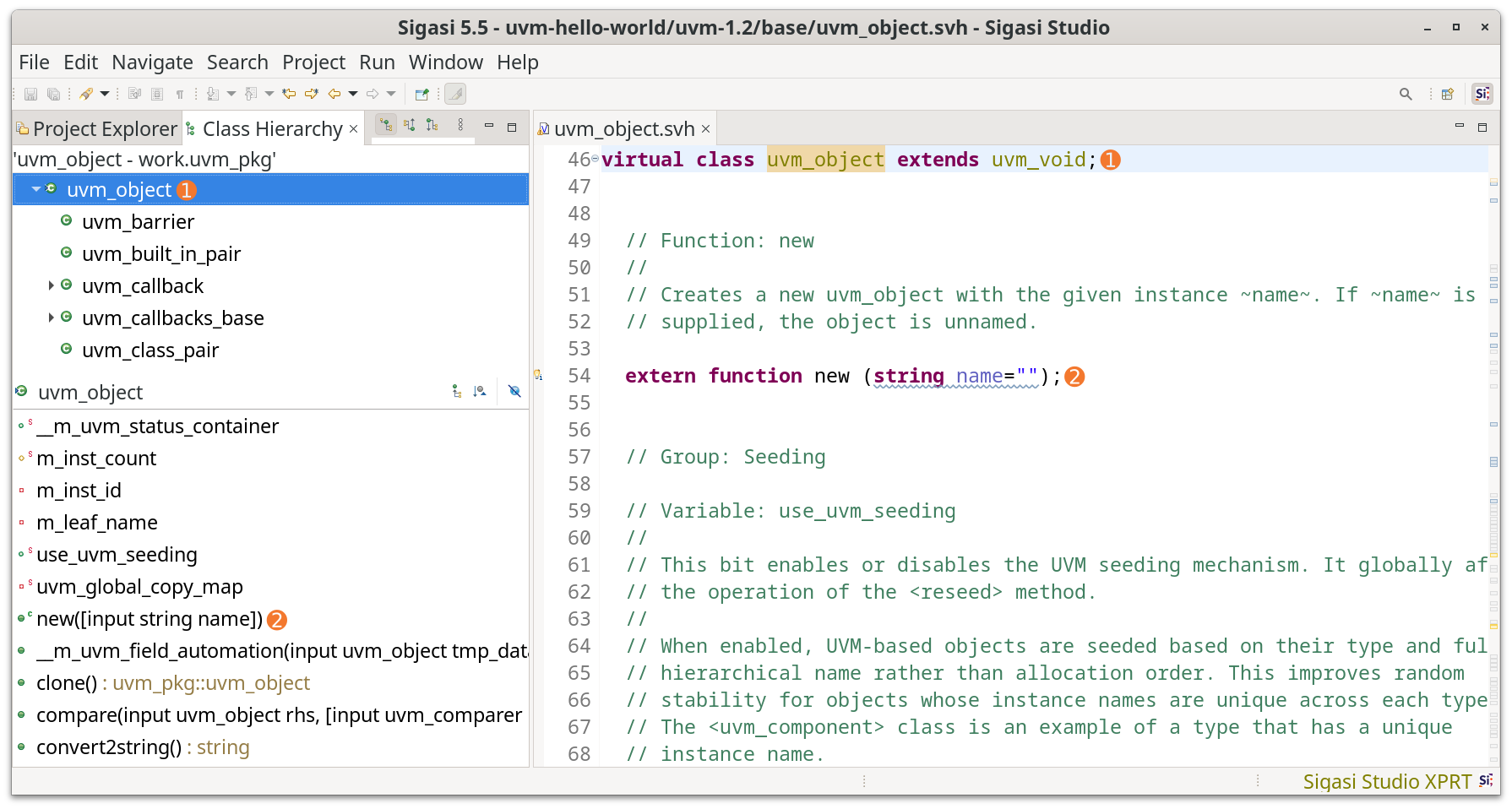Open the Edit menu

(x=81, y=62)
